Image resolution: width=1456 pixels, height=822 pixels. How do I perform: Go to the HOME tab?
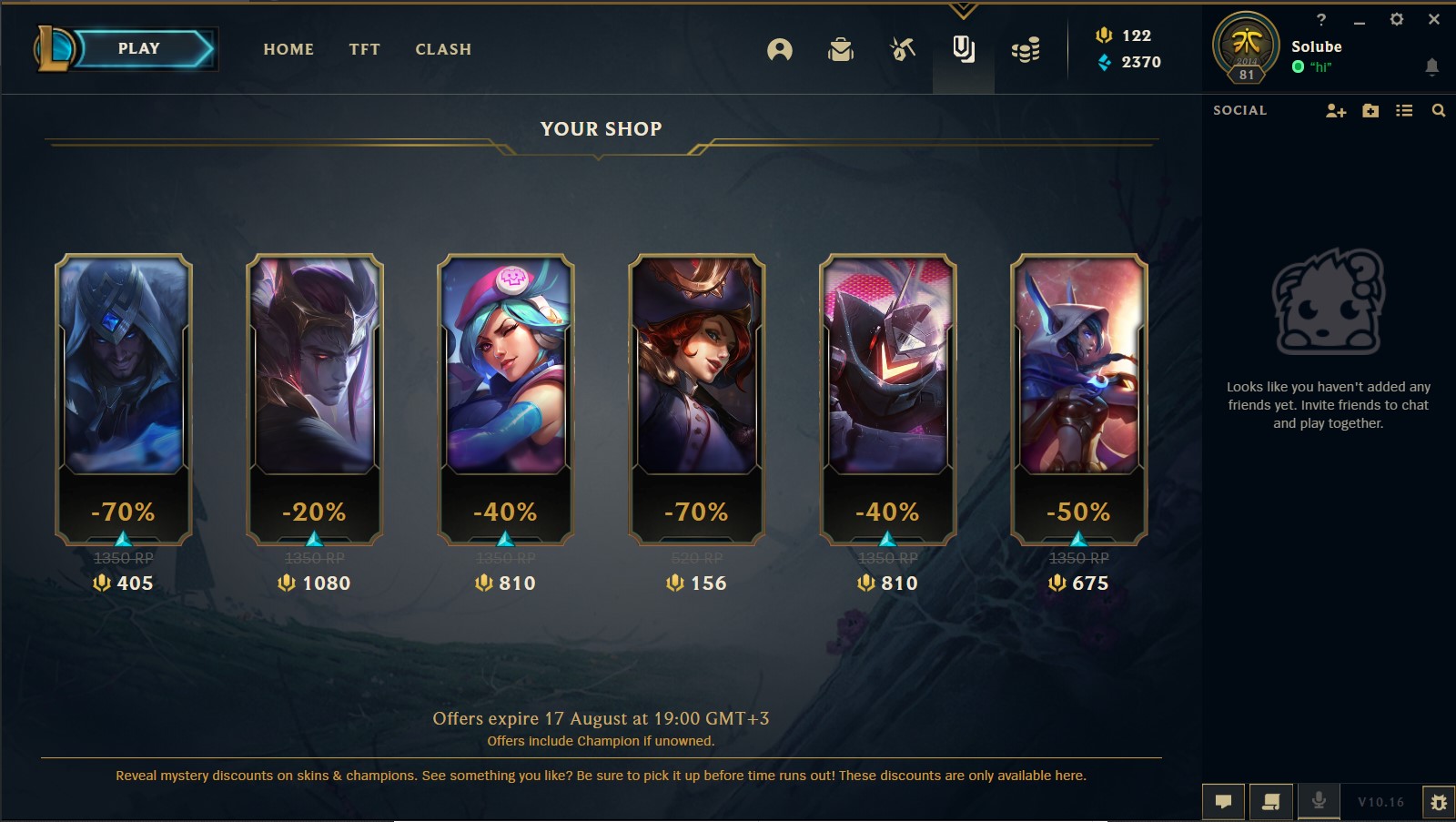(x=288, y=49)
